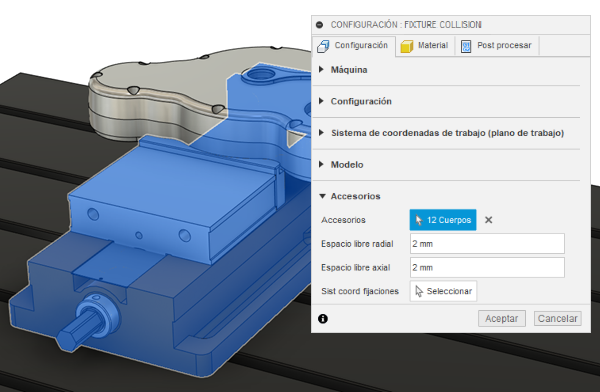This screenshot has width=600, height=392.
Task: Click the info icon at dialog bottom
Action: [323, 318]
